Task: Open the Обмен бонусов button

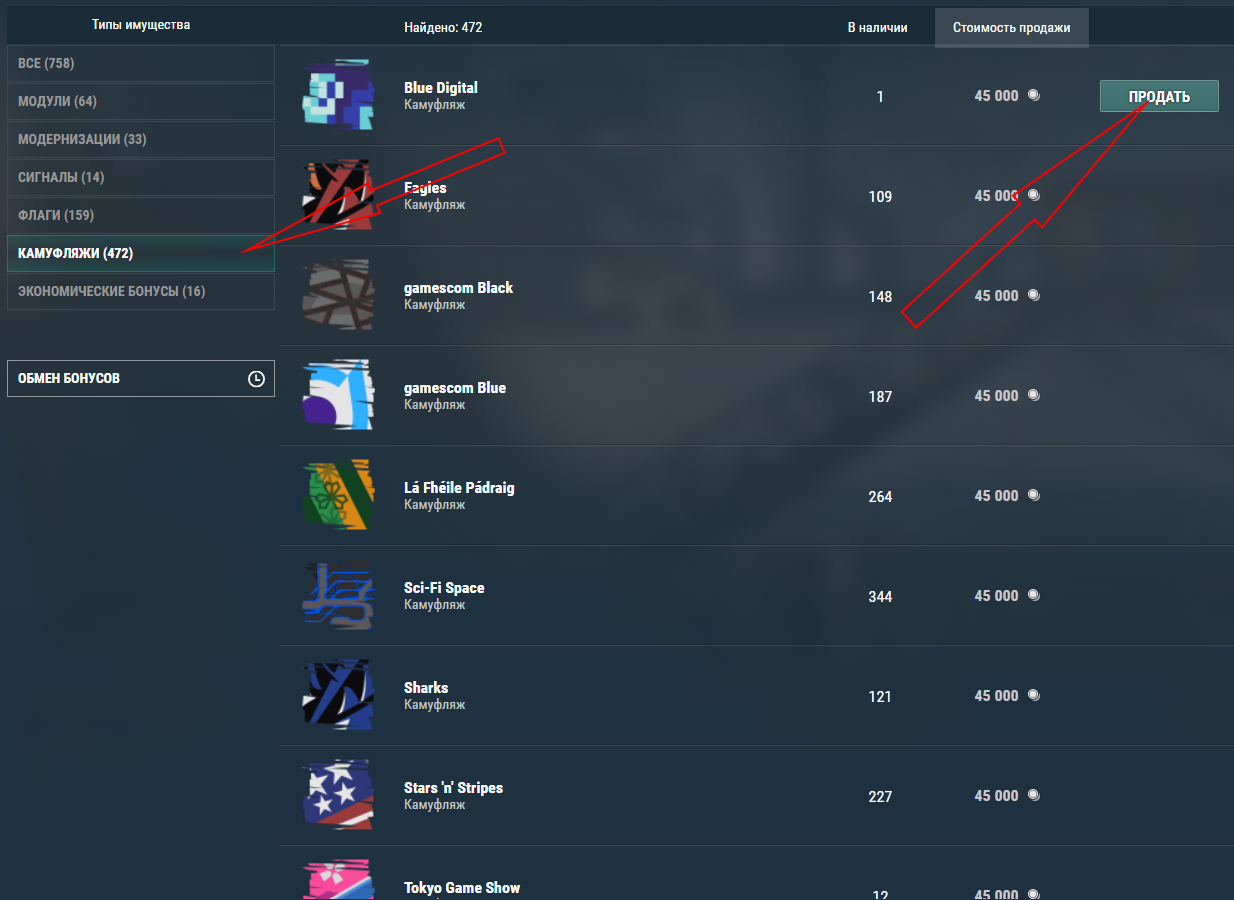Action: 141,379
